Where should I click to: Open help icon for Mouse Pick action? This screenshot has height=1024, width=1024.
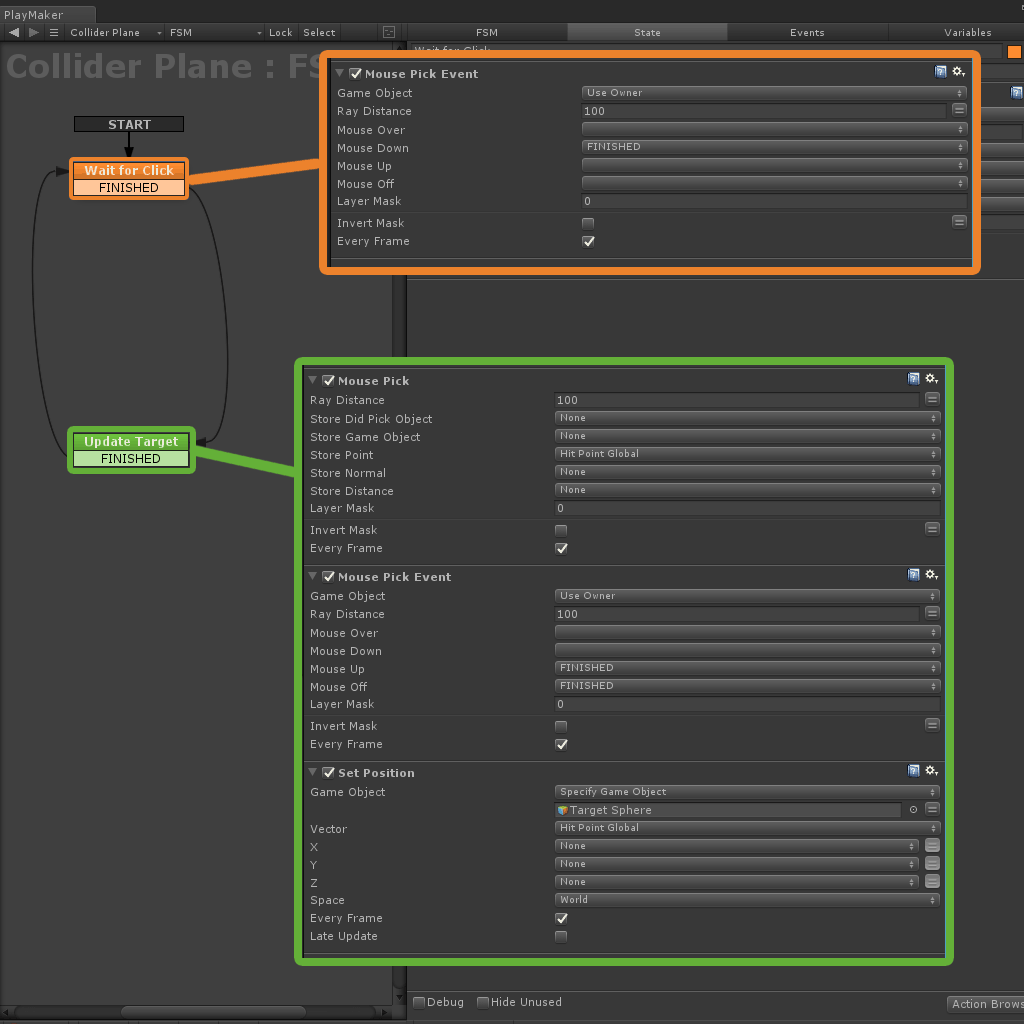pos(914,379)
